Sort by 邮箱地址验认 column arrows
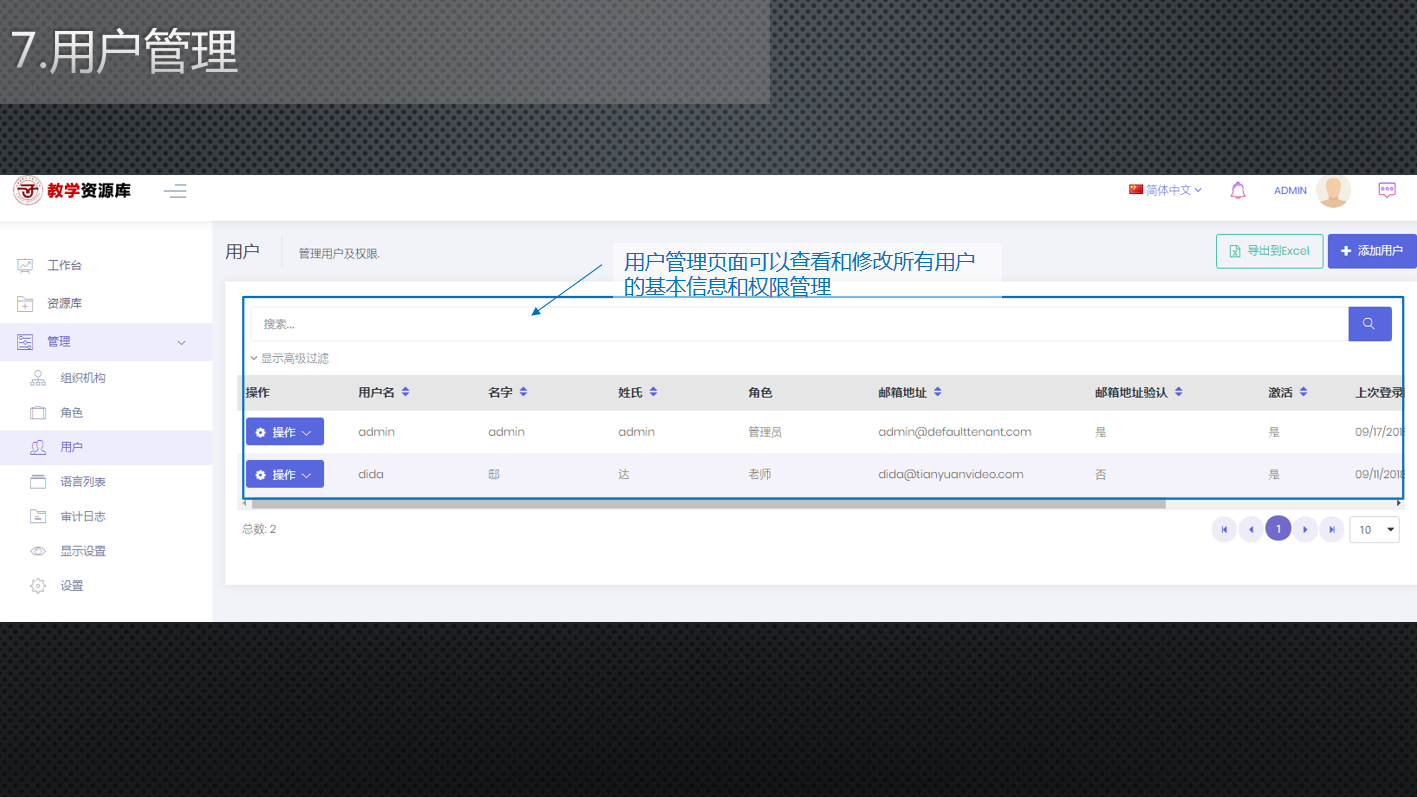1417x797 pixels. click(x=1179, y=392)
